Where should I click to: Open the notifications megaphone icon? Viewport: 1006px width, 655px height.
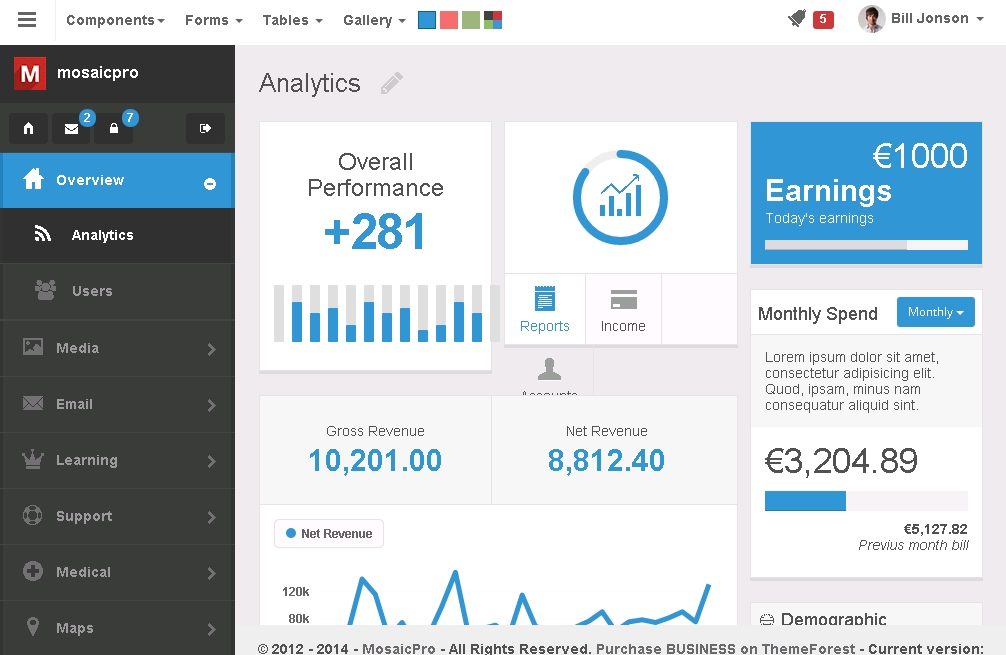tap(797, 19)
